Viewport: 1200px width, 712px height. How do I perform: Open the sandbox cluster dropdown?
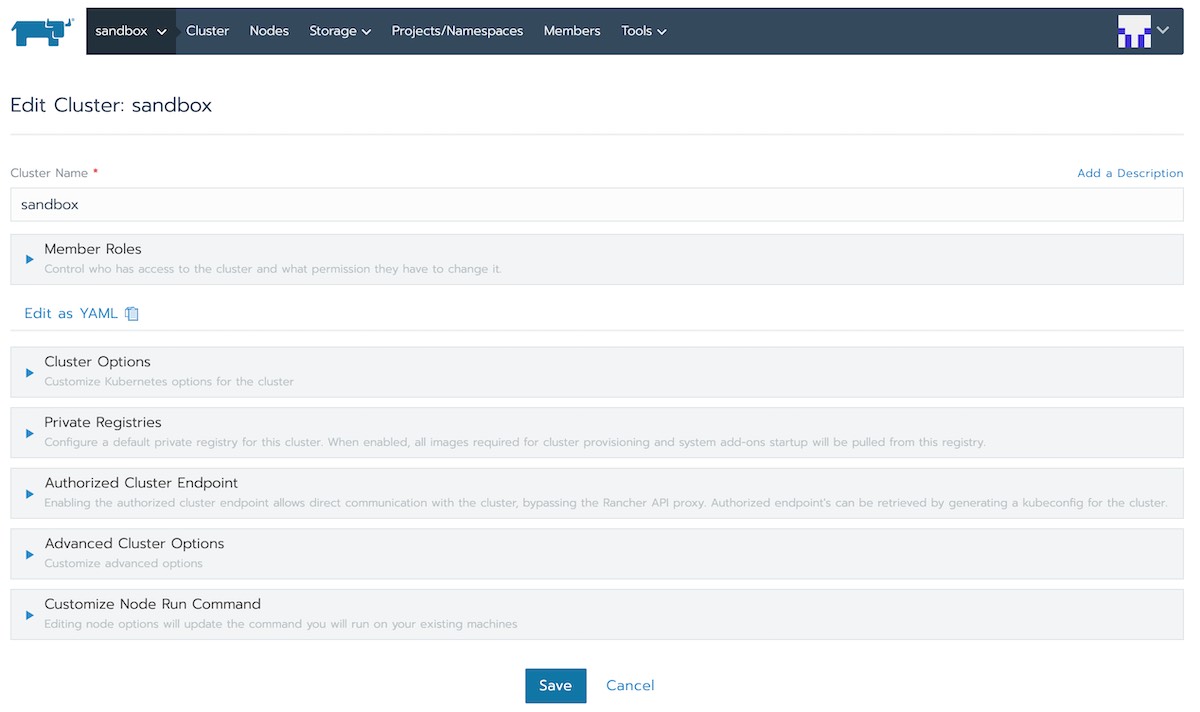coord(130,31)
